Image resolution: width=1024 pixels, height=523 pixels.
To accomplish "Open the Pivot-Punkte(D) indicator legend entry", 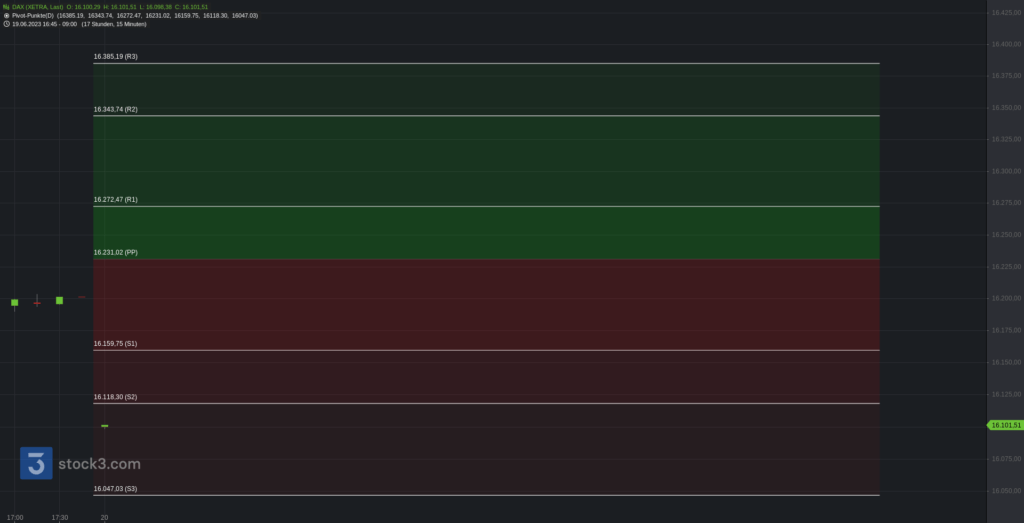I will pyautogui.click(x=33, y=15).
